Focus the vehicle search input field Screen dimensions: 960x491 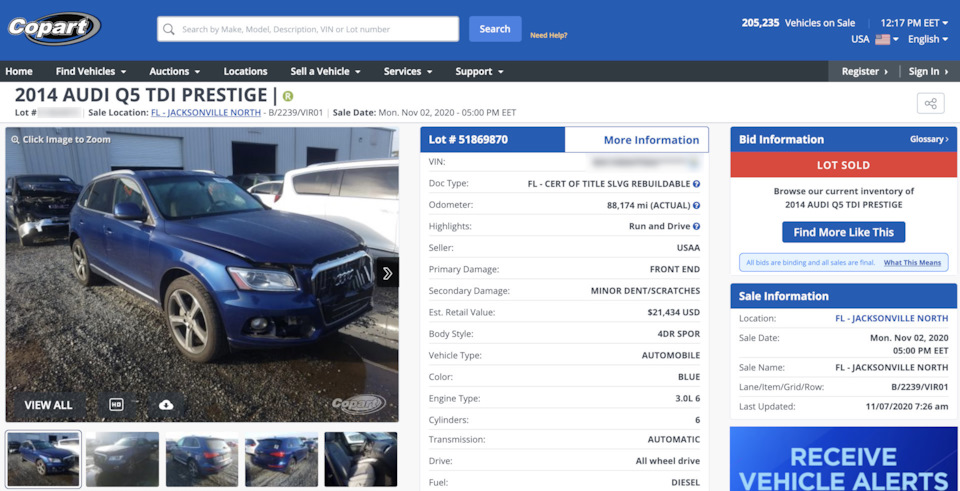pos(308,29)
